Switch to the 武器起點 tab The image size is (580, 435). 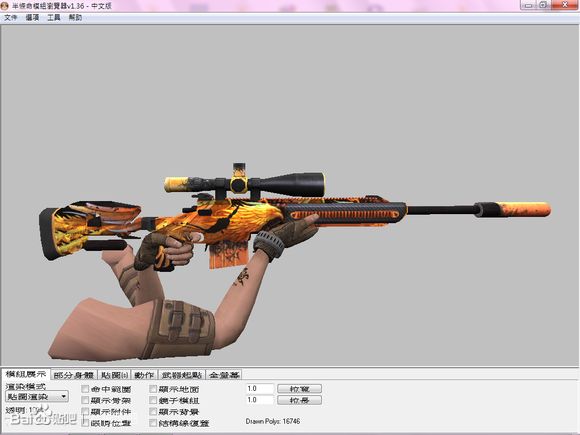[x=182, y=375]
